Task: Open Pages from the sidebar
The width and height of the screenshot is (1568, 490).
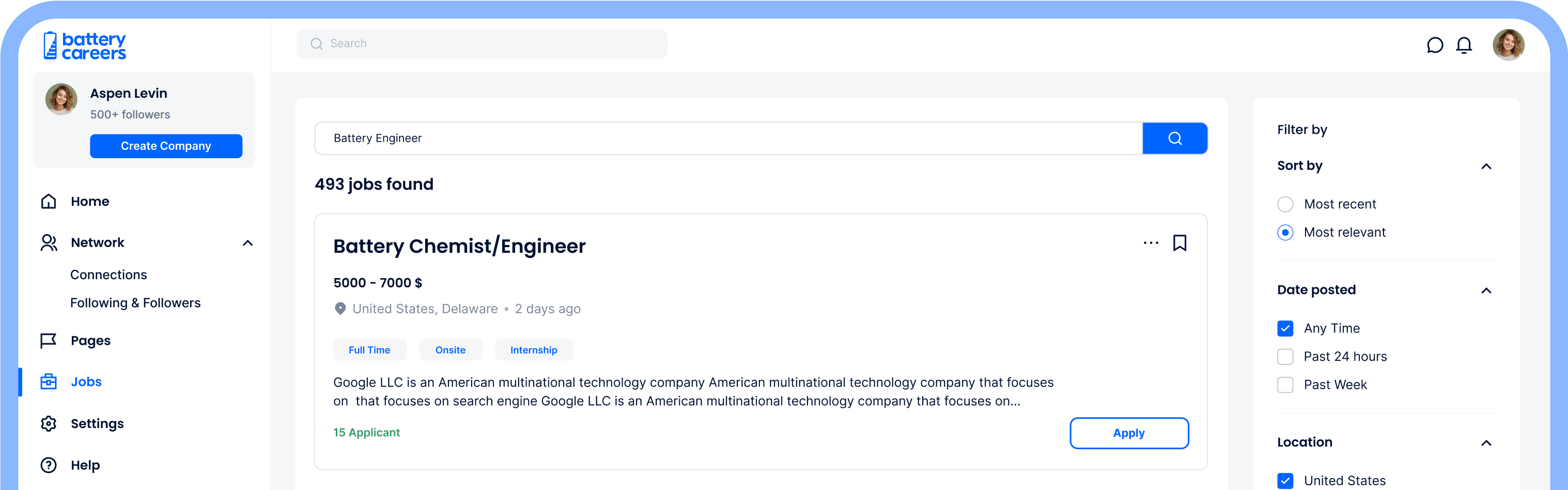Action: (90, 340)
